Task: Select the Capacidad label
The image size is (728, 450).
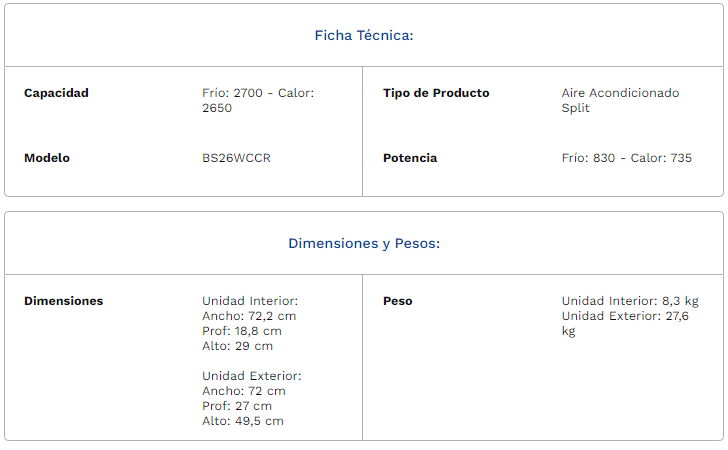Action: pos(56,93)
